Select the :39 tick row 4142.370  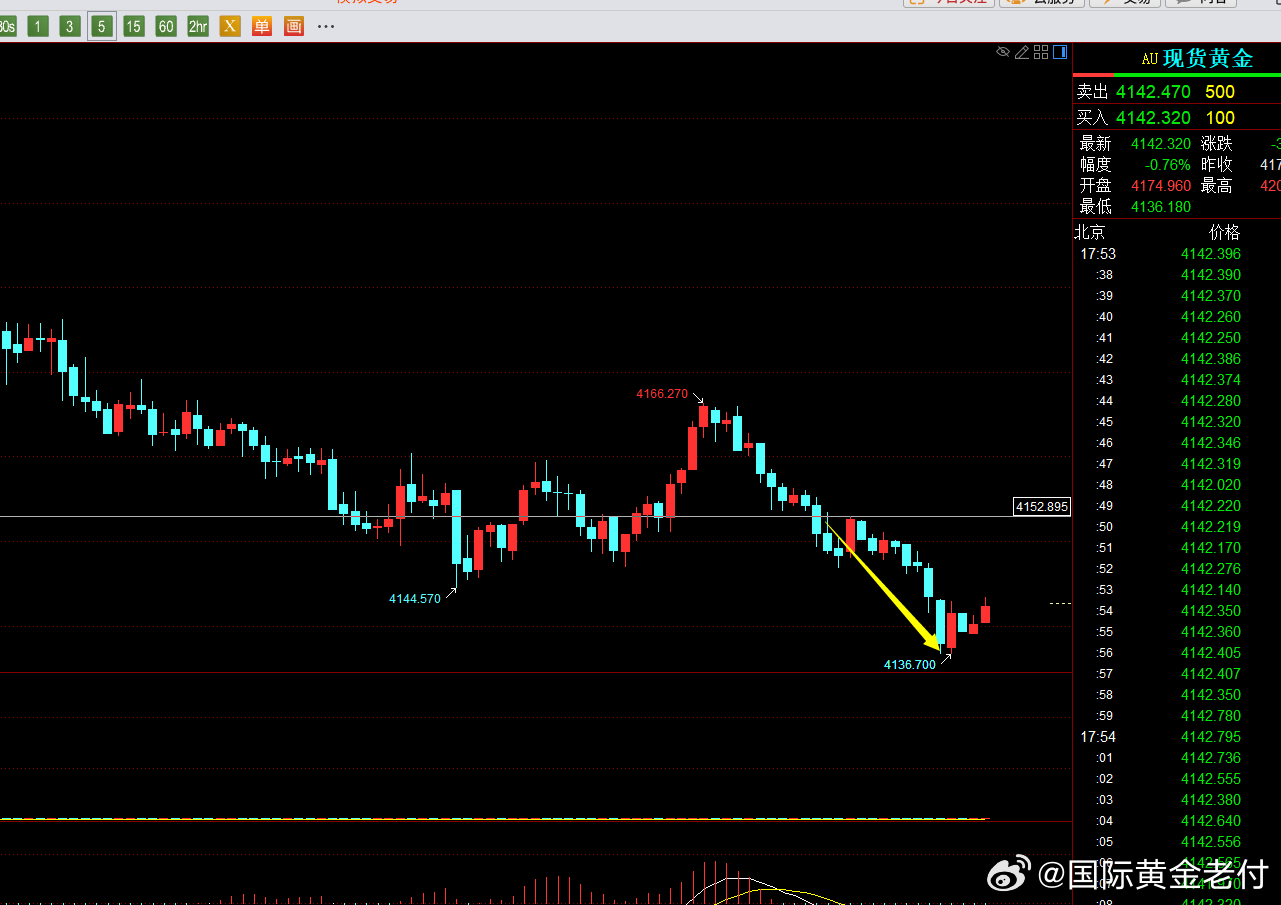coord(1177,296)
